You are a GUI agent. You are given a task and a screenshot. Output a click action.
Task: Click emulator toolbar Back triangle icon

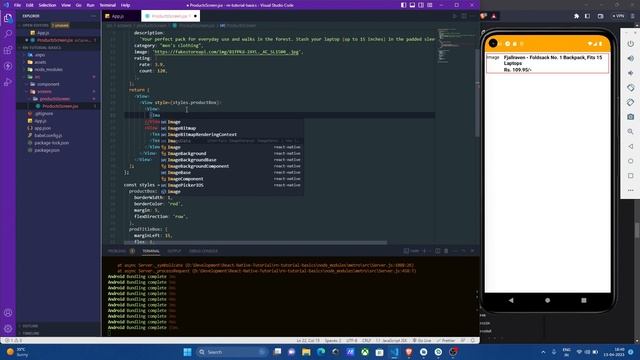coord(631,146)
